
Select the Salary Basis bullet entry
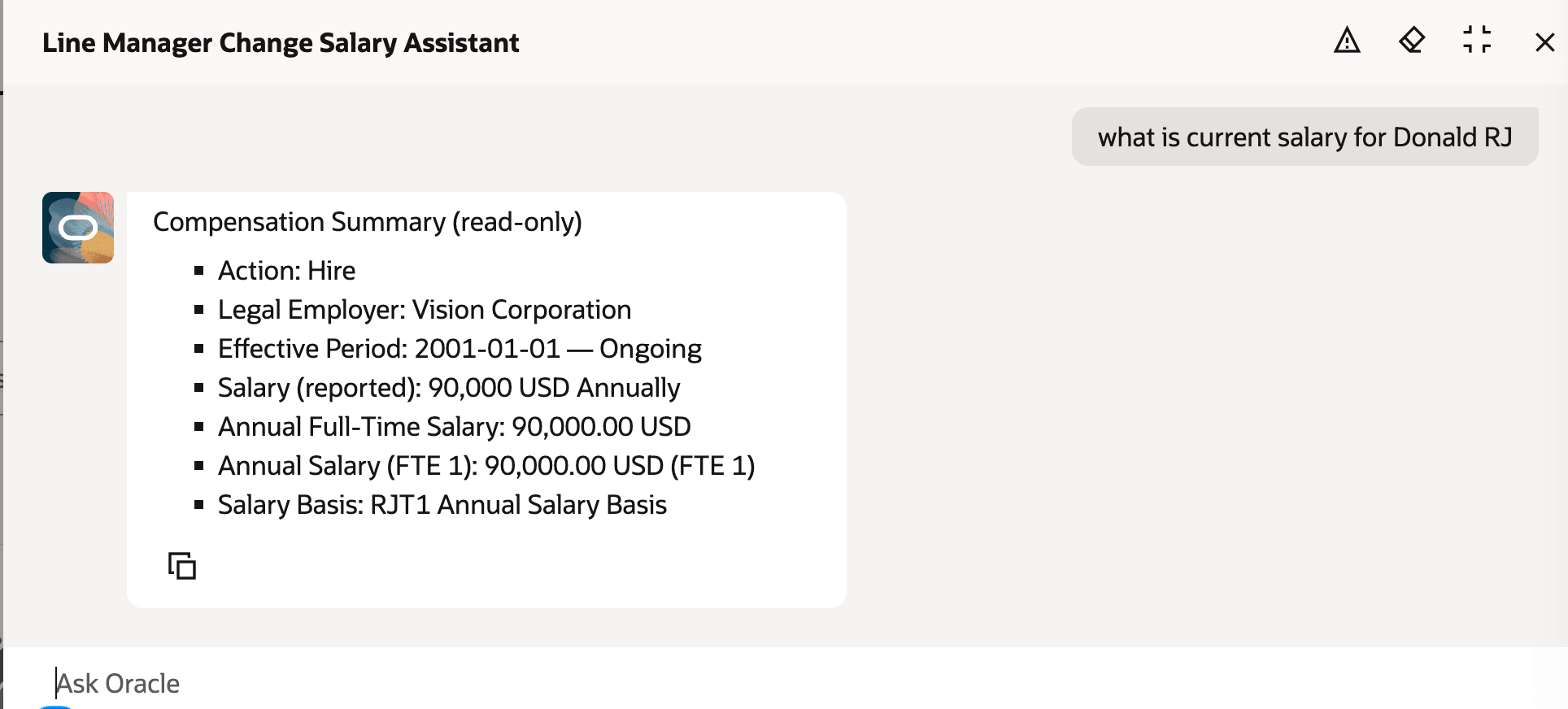tap(442, 505)
